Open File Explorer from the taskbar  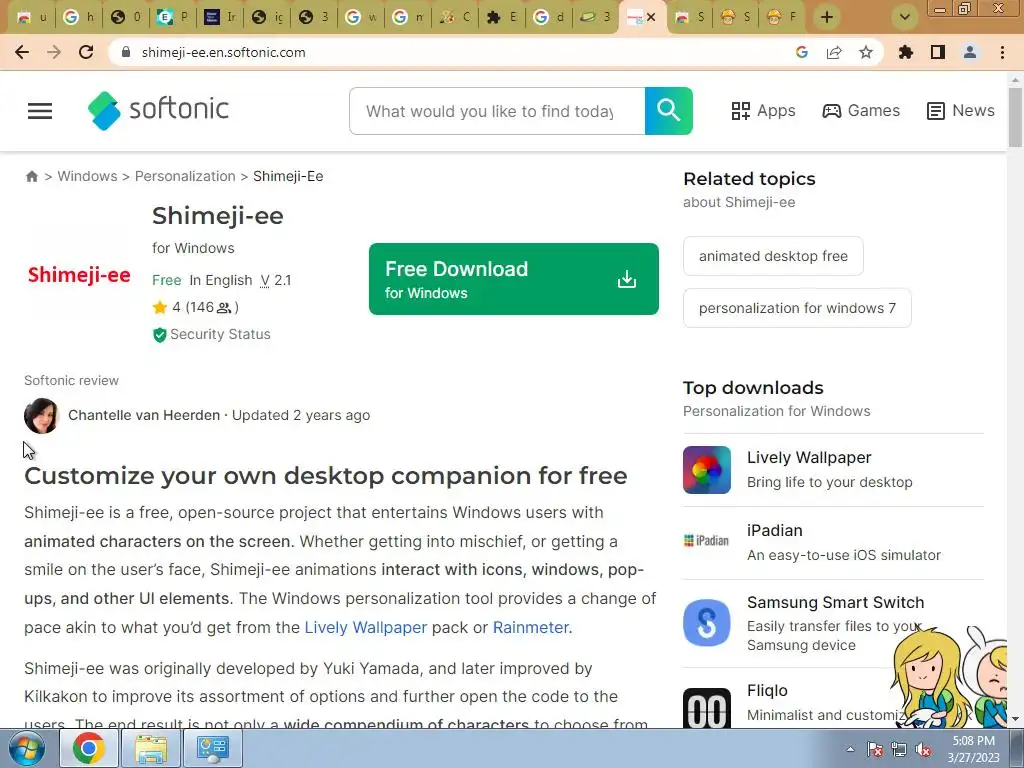pyautogui.click(x=151, y=748)
